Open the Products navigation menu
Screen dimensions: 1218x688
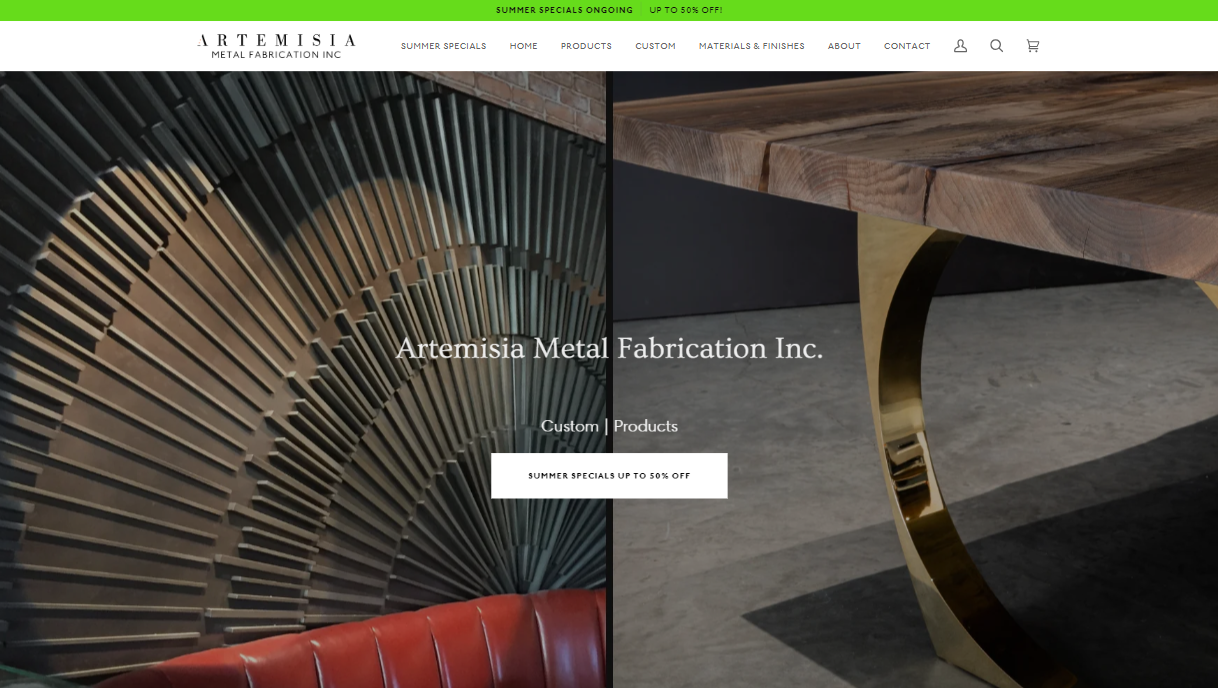tap(586, 46)
